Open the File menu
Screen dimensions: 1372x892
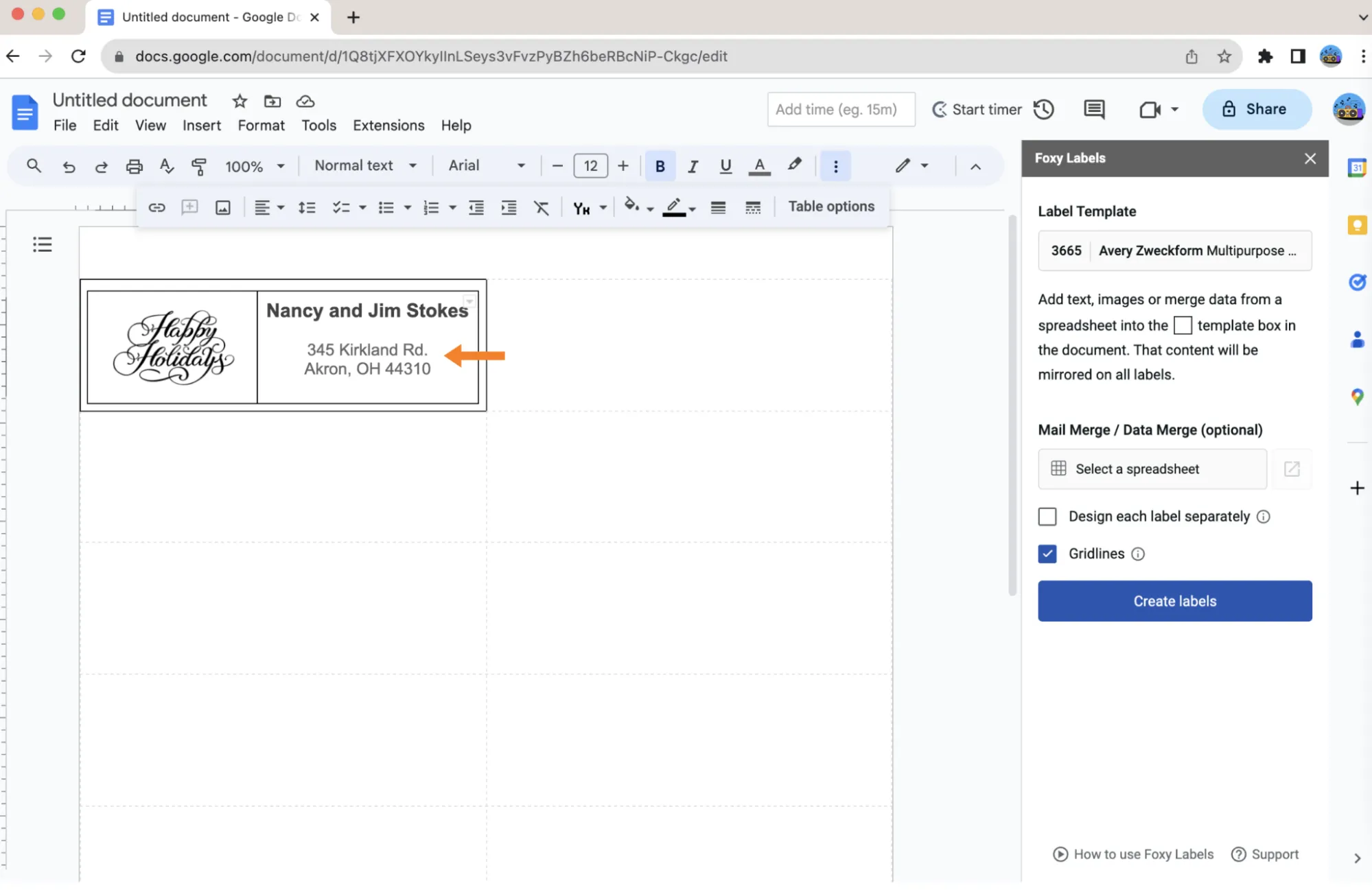(x=65, y=126)
